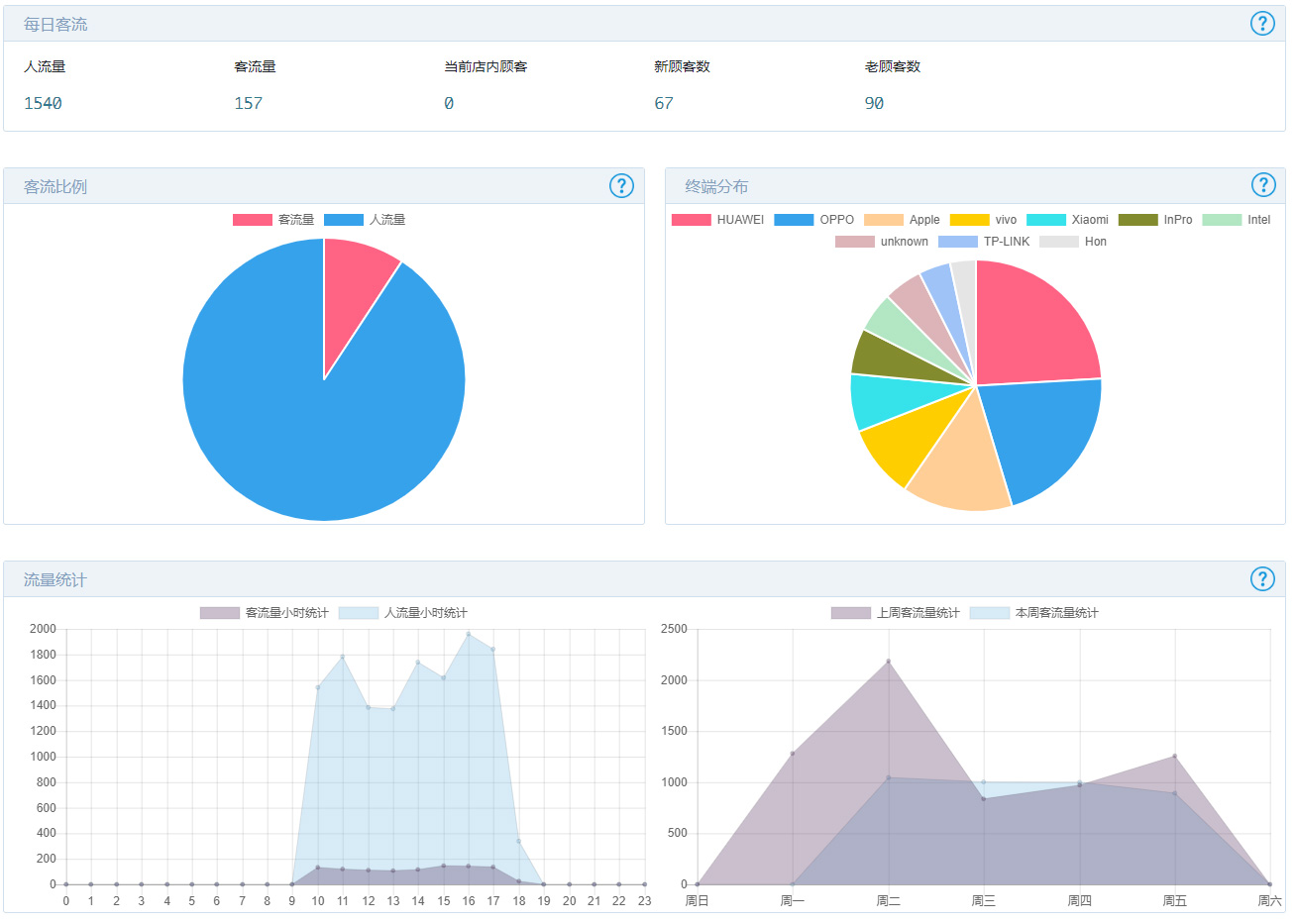Toggle the 本周客流量统计 legend entry
This screenshot has width=1296, height=924.
coord(1034,613)
